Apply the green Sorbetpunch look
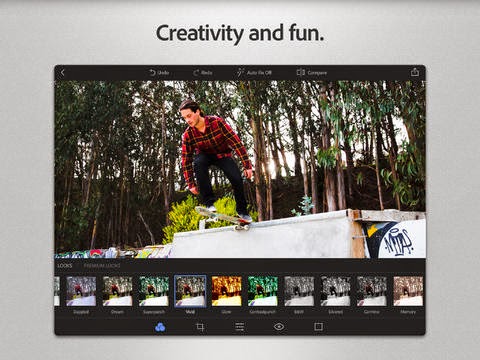 (x=263, y=291)
